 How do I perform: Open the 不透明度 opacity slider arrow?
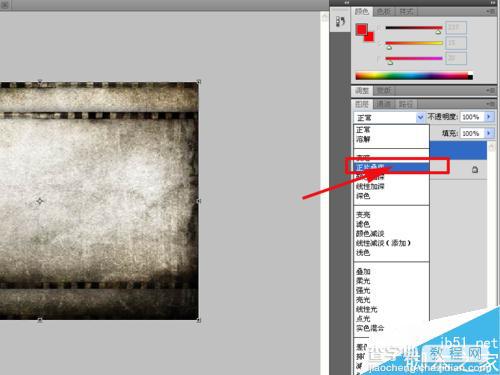coord(489,117)
